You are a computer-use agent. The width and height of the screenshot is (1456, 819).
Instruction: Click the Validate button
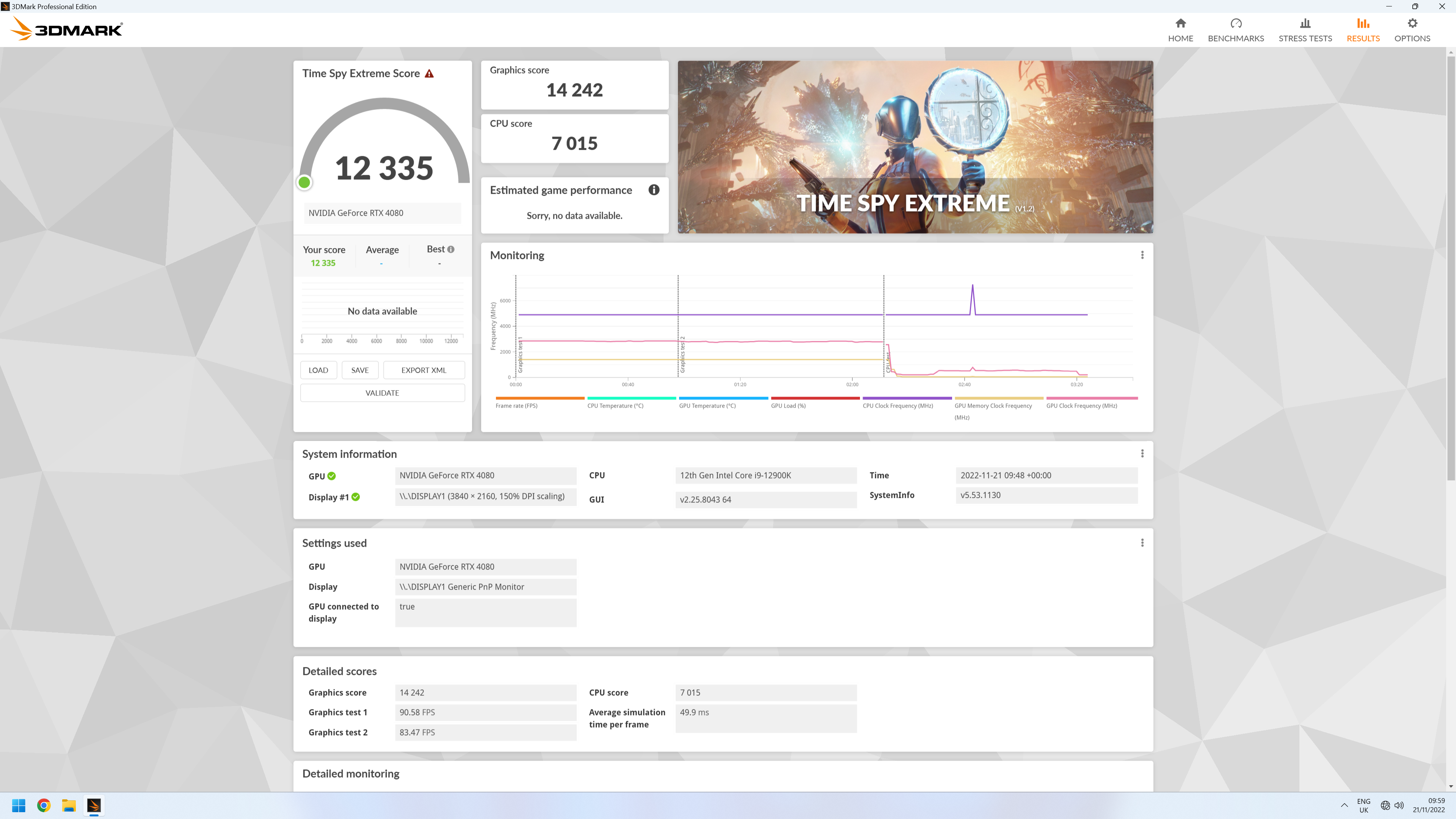click(382, 393)
